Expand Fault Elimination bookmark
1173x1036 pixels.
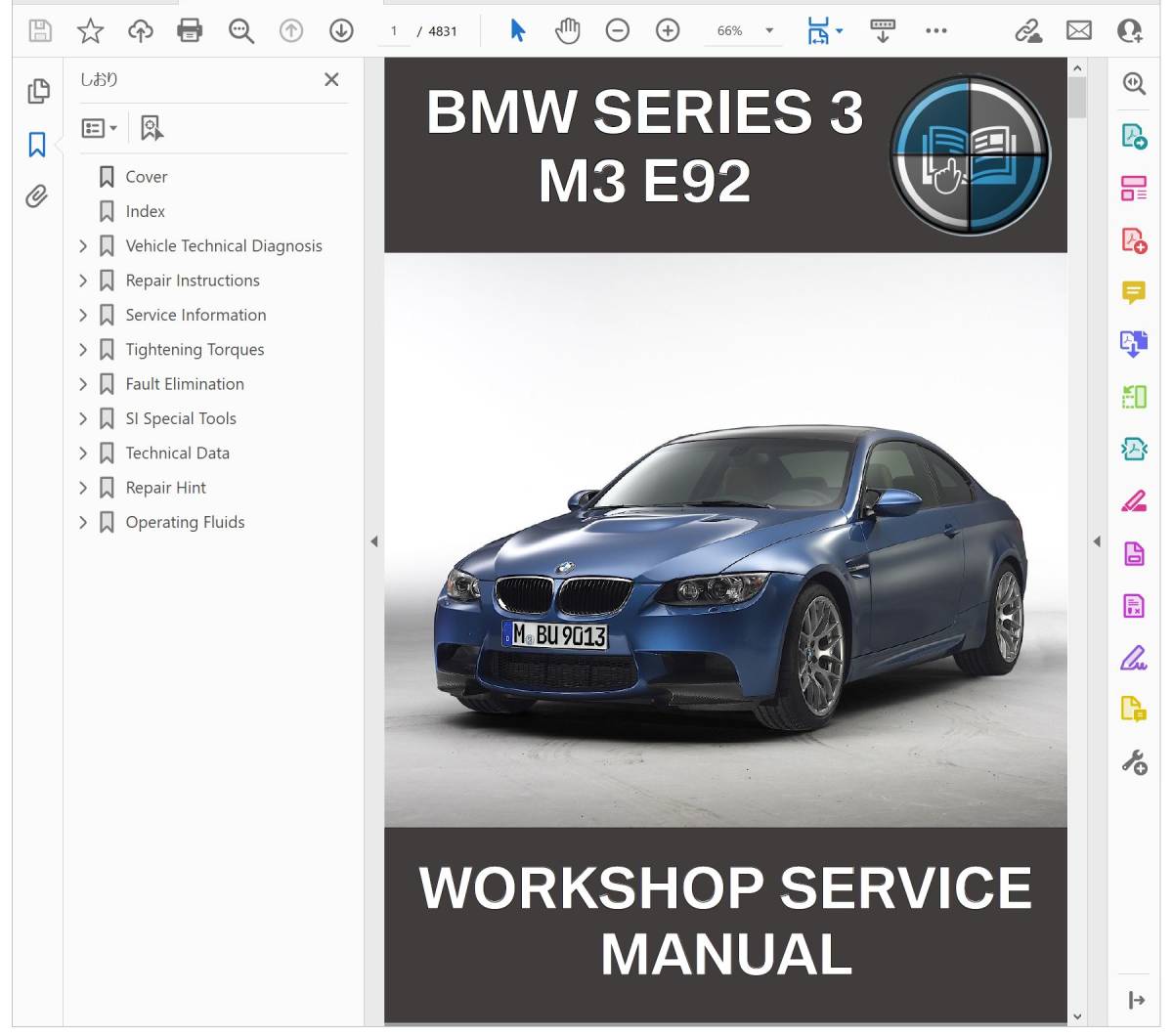pyautogui.click(x=83, y=384)
